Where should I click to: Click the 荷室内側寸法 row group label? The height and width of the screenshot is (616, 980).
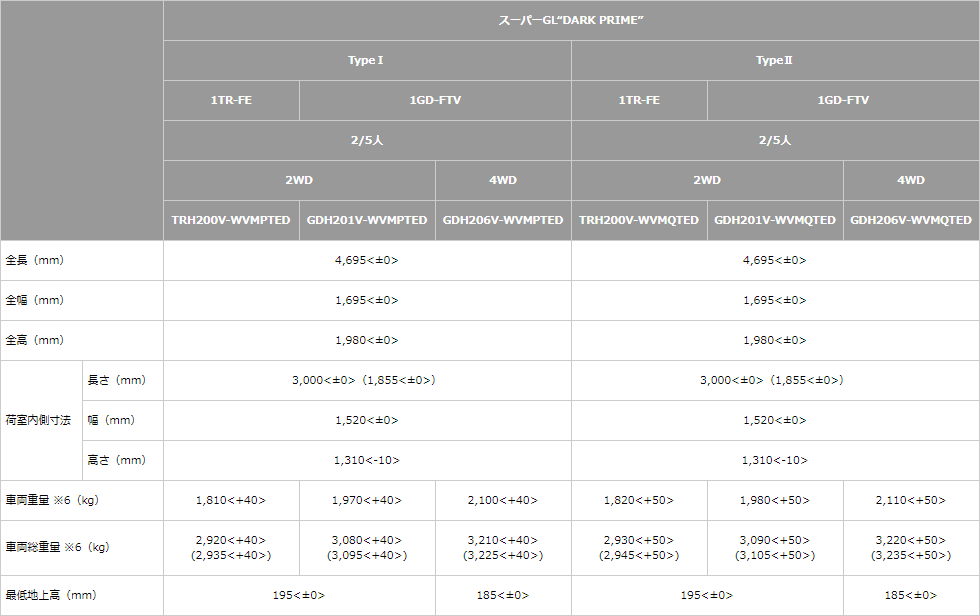pyautogui.click(x=41, y=420)
